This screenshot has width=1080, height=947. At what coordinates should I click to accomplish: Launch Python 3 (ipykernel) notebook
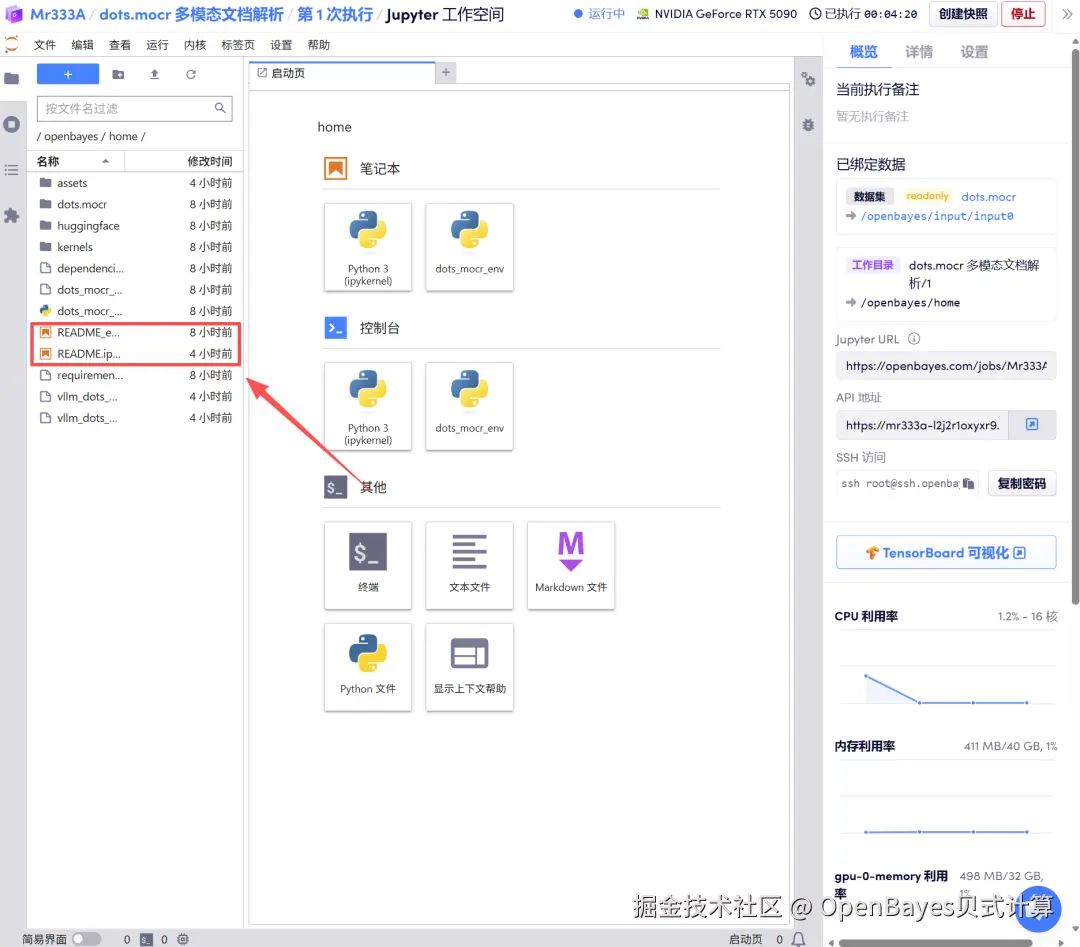368,247
